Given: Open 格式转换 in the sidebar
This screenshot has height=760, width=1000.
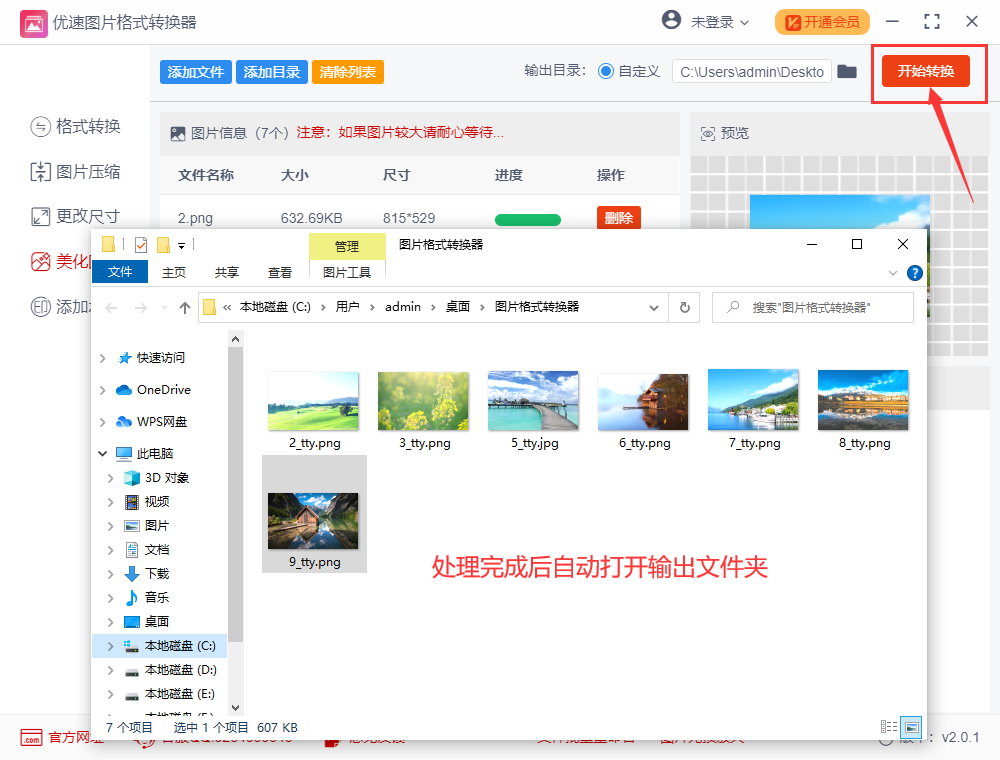Looking at the screenshot, I should coord(75,126).
